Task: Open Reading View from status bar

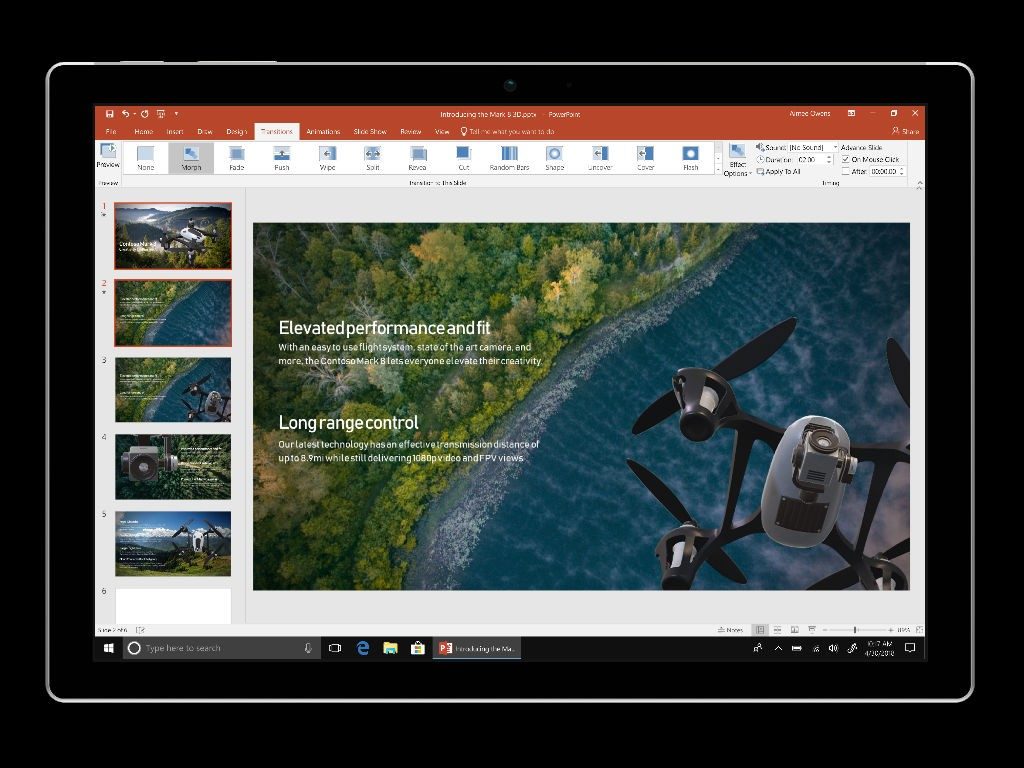Action: click(795, 630)
